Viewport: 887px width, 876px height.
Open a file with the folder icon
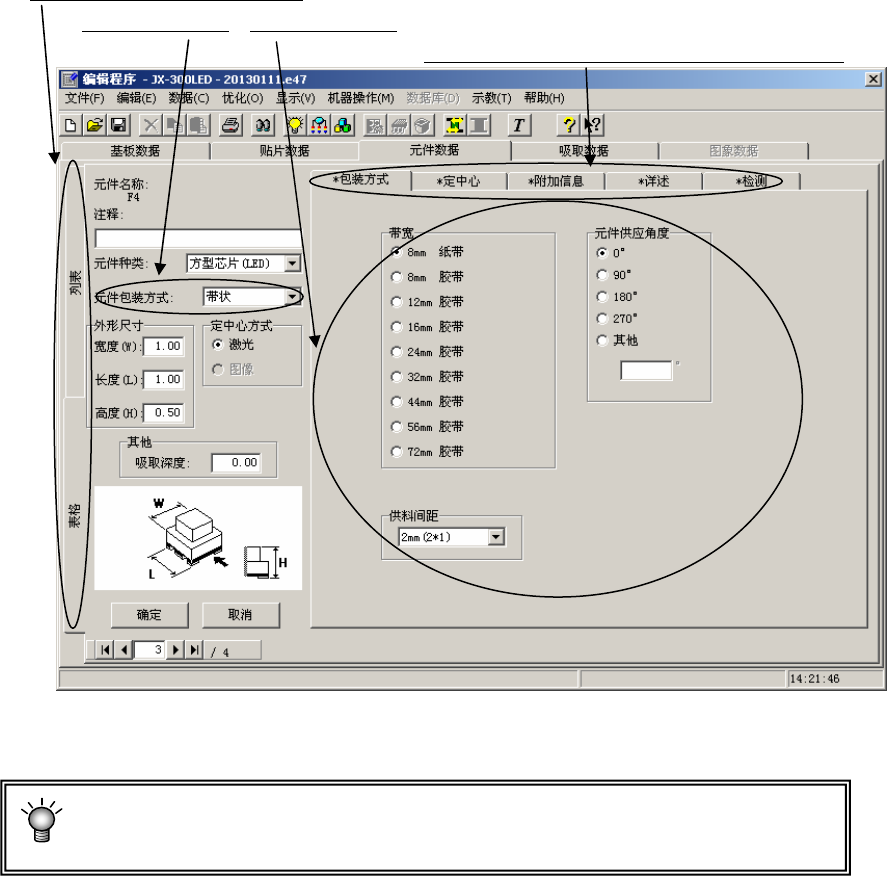click(94, 125)
